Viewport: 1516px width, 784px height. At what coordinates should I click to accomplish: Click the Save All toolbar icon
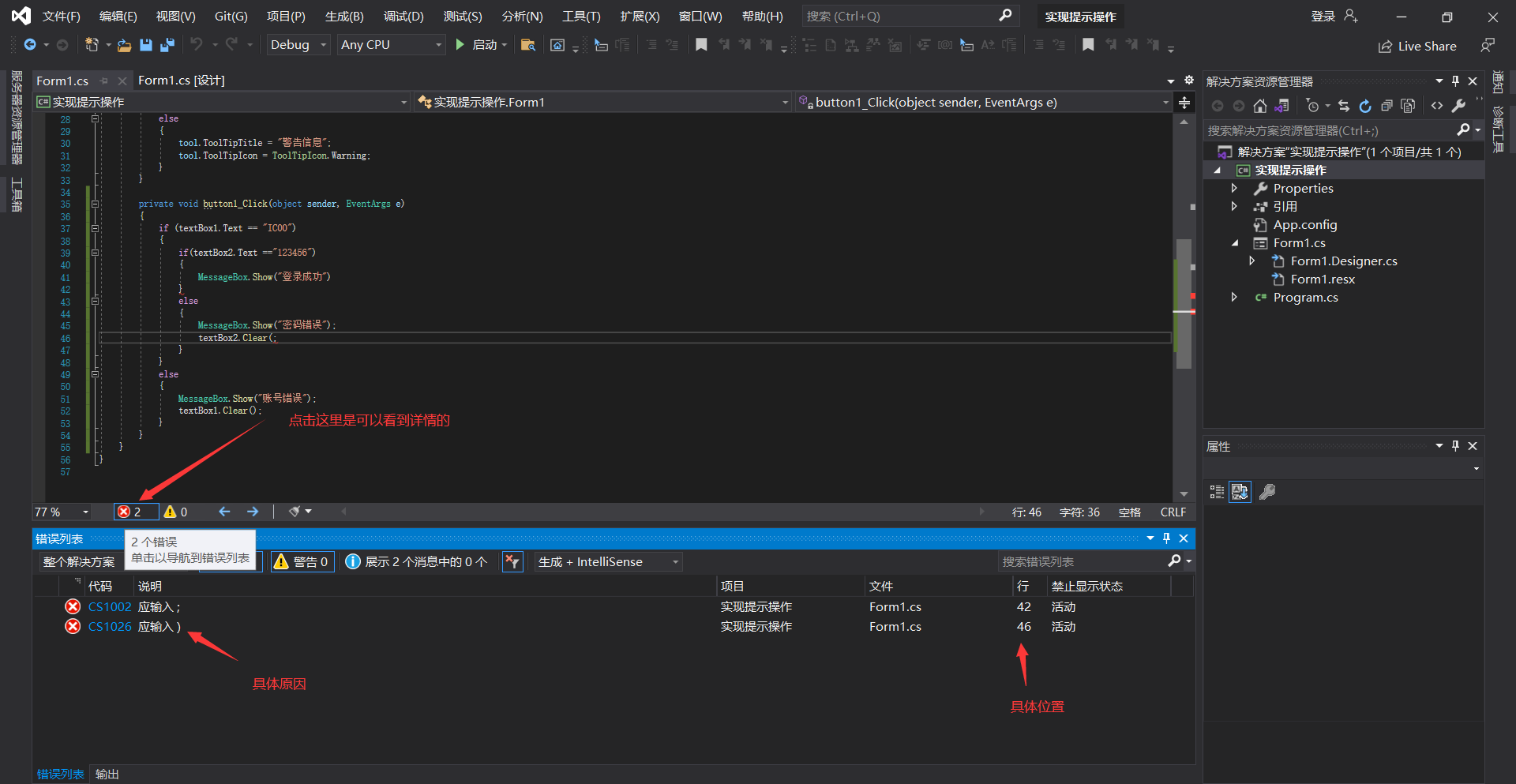coord(167,45)
